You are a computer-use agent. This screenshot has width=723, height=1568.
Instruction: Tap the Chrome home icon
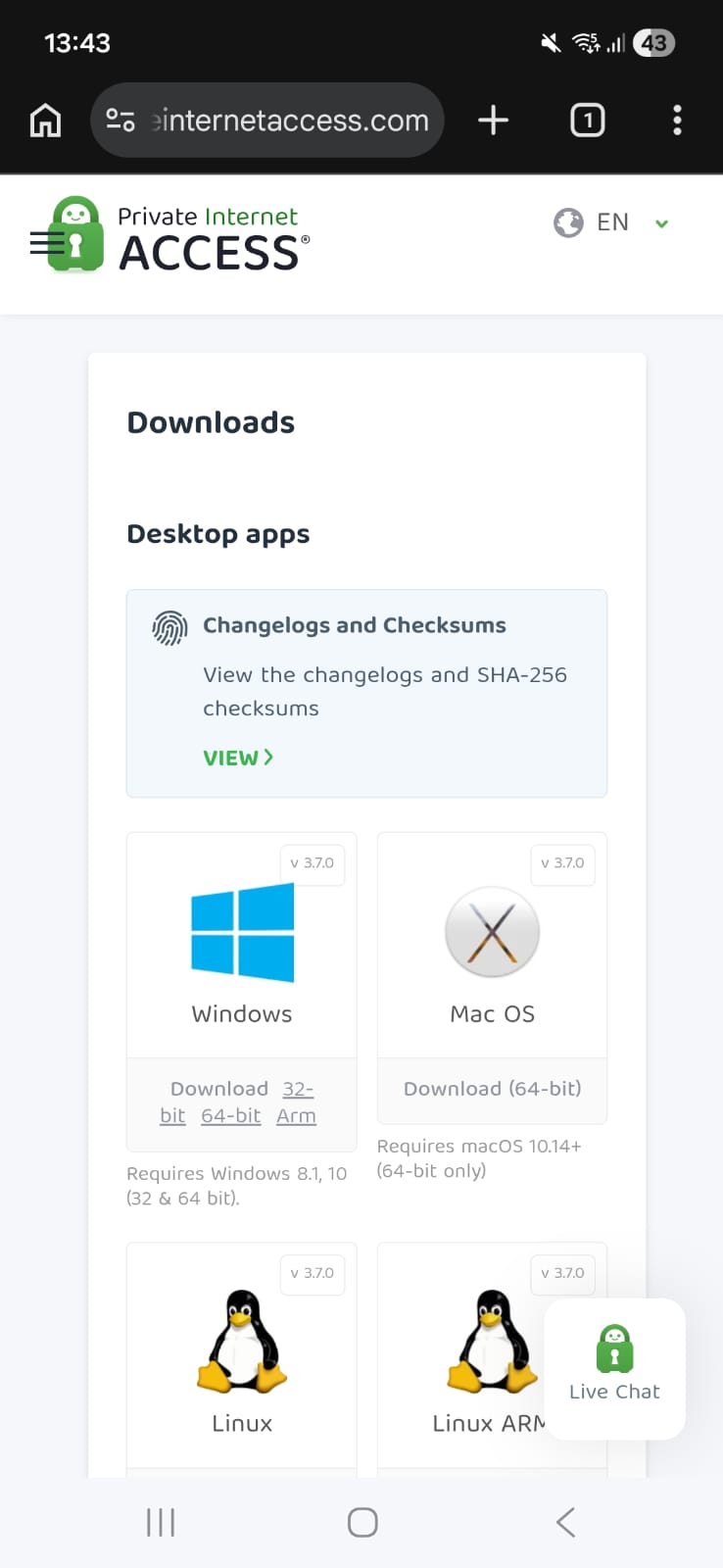click(45, 121)
